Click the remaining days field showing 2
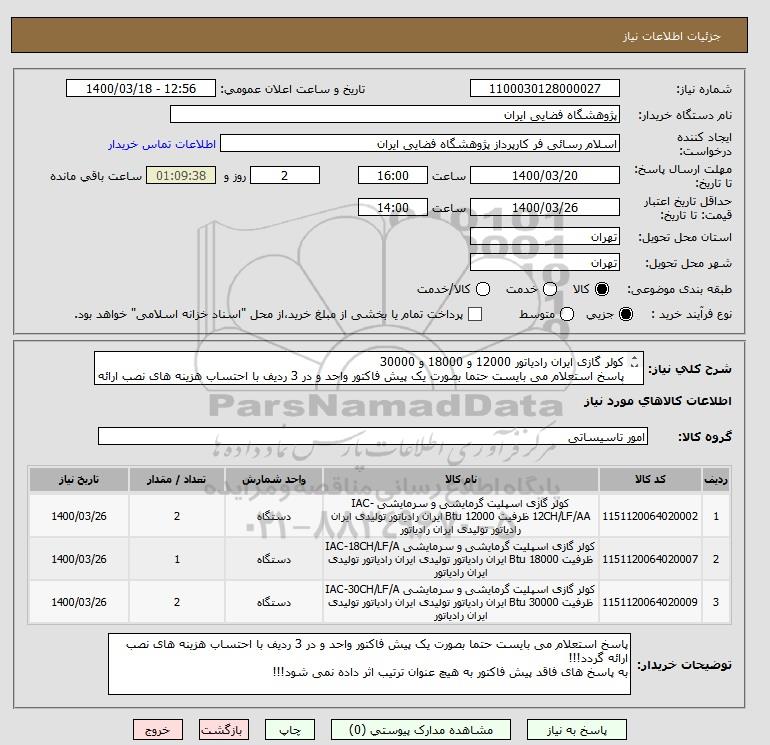Screen dimensions: 770x745 click(285, 175)
